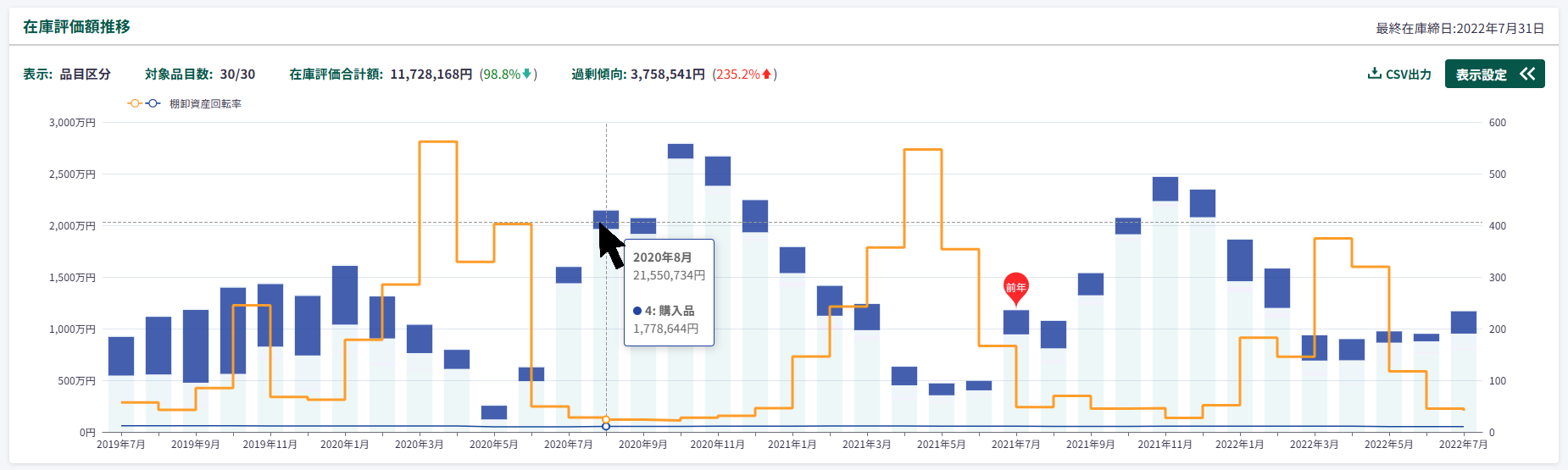Click the green down arrow next to 98.8%
Viewport: 1568px width, 470px height.
pyautogui.click(x=527, y=74)
